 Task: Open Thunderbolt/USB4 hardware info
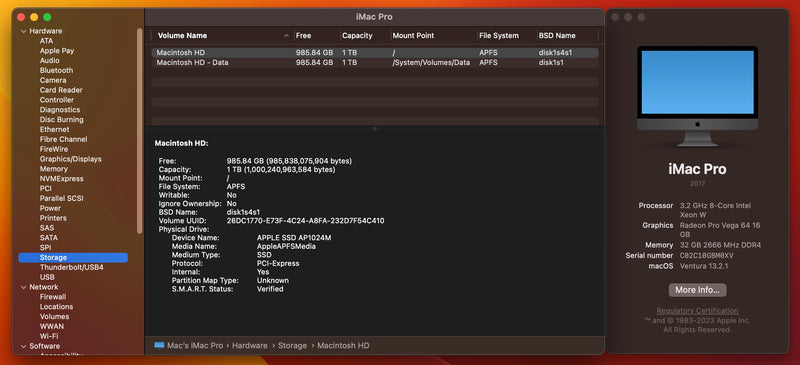[71, 267]
